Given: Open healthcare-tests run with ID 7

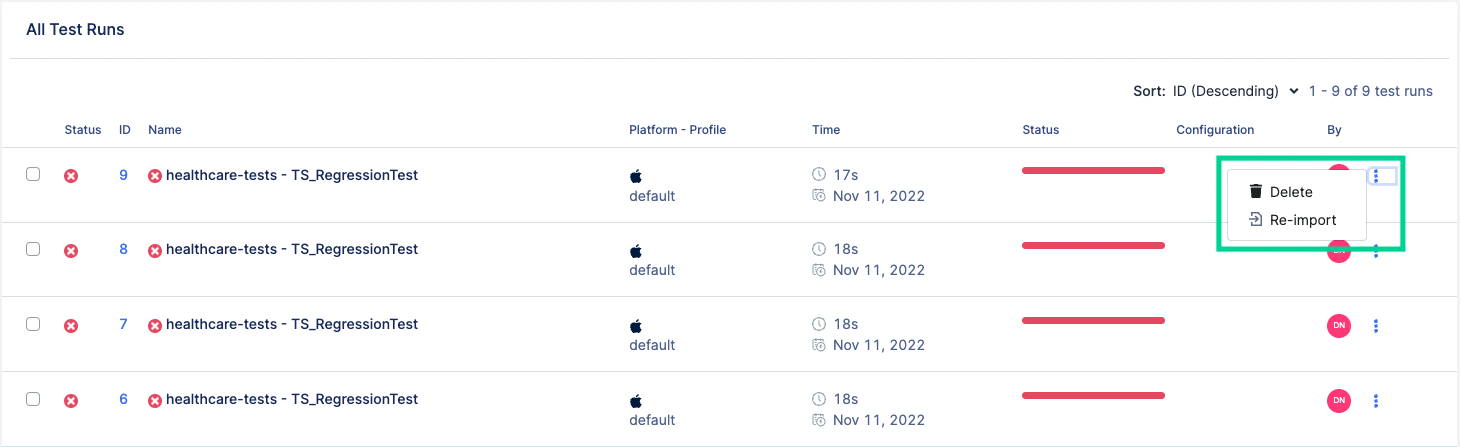Looking at the screenshot, I should 291,324.
